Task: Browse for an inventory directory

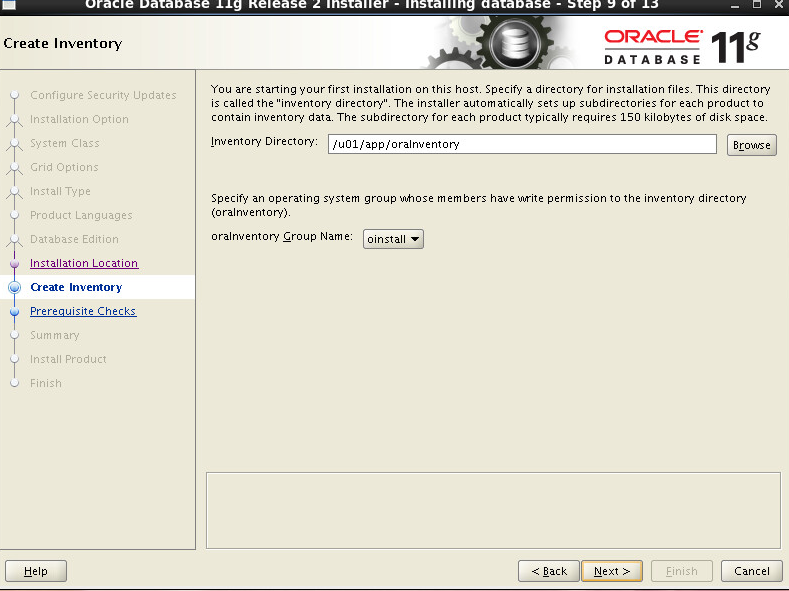Action: (751, 145)
